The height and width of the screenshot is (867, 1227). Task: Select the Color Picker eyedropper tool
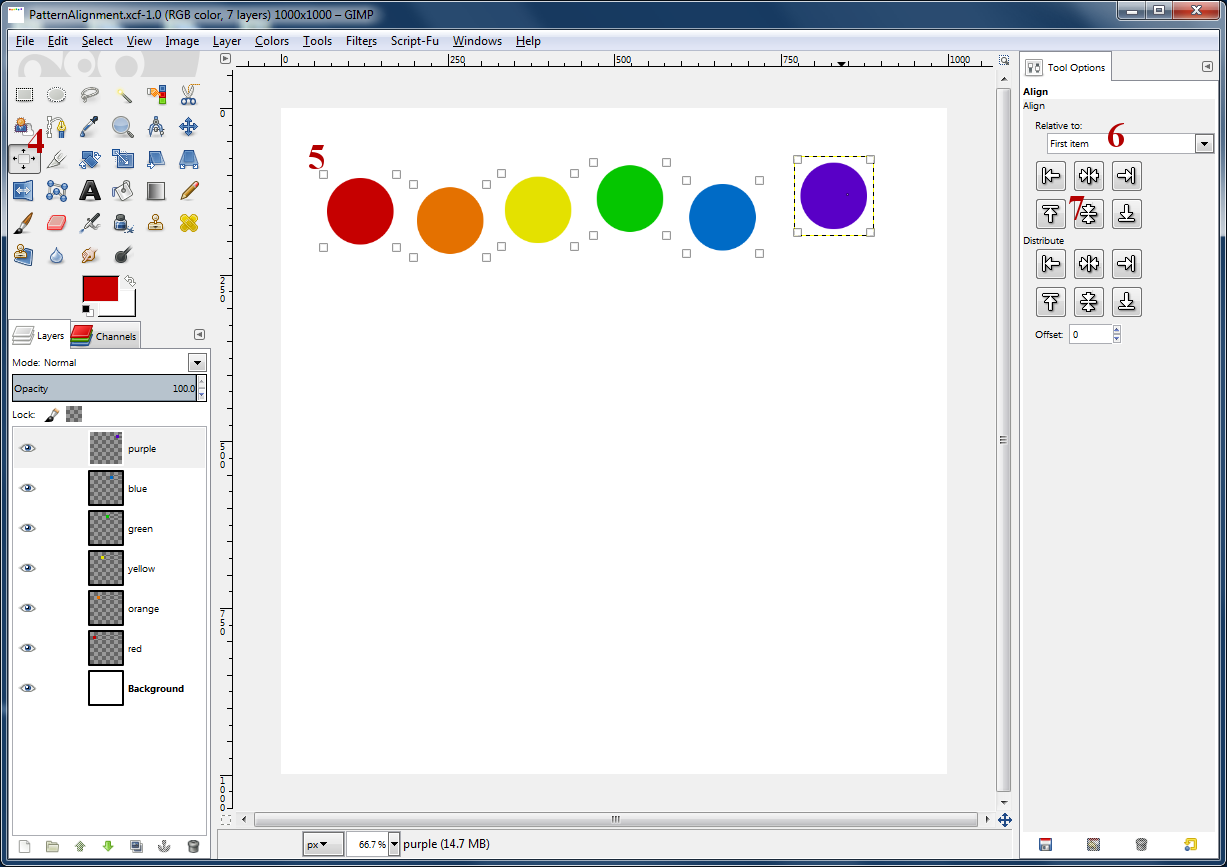click(x=90, y=127)
